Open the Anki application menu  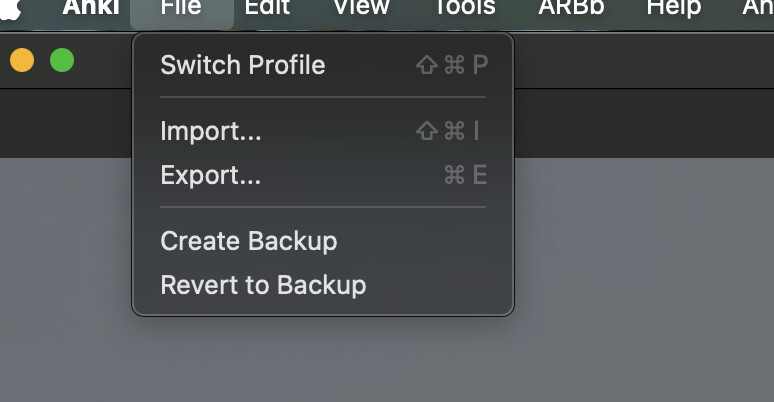(91, 8)
